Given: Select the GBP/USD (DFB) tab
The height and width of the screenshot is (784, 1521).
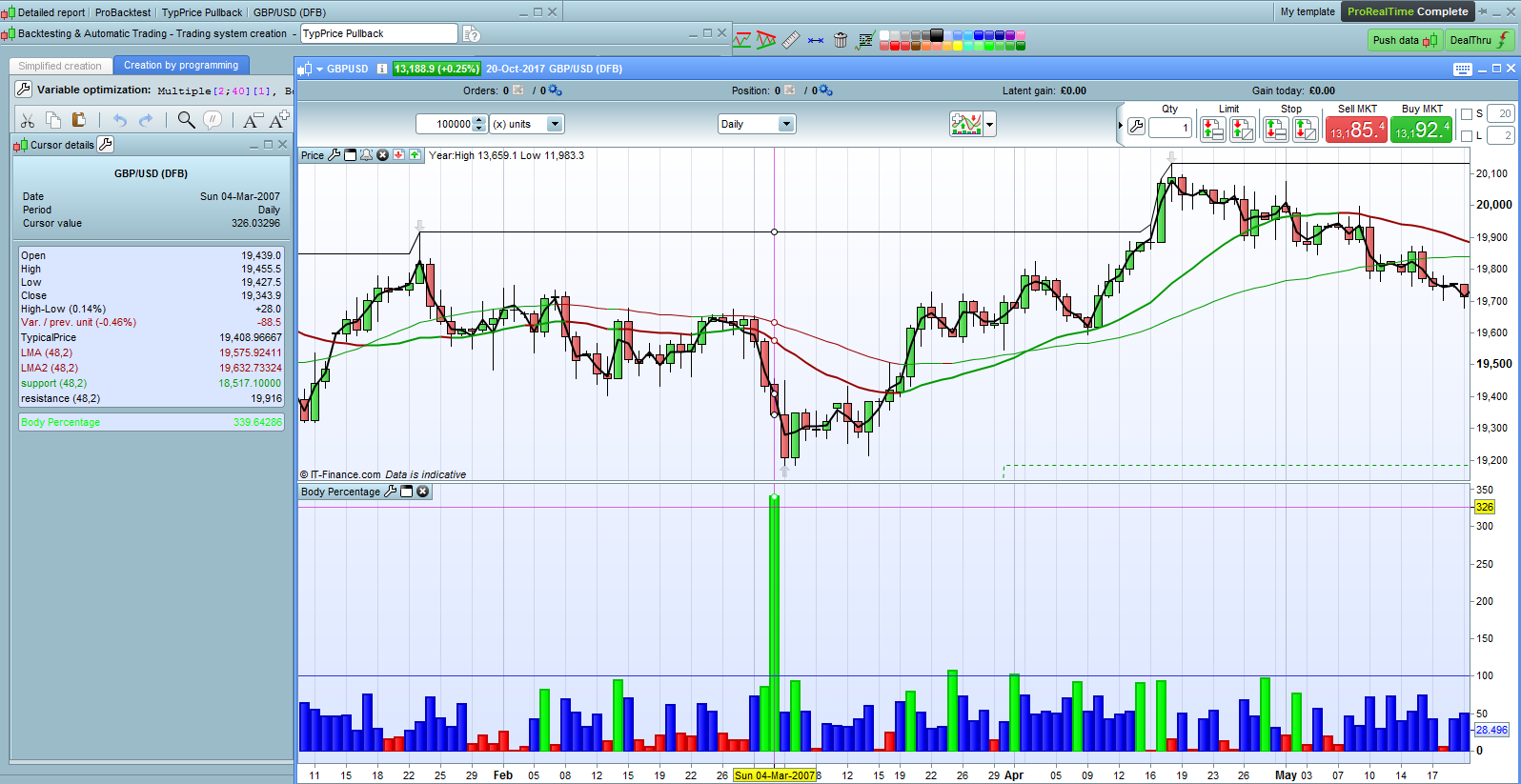Looking at the screenshot, I should click(290, 12).
